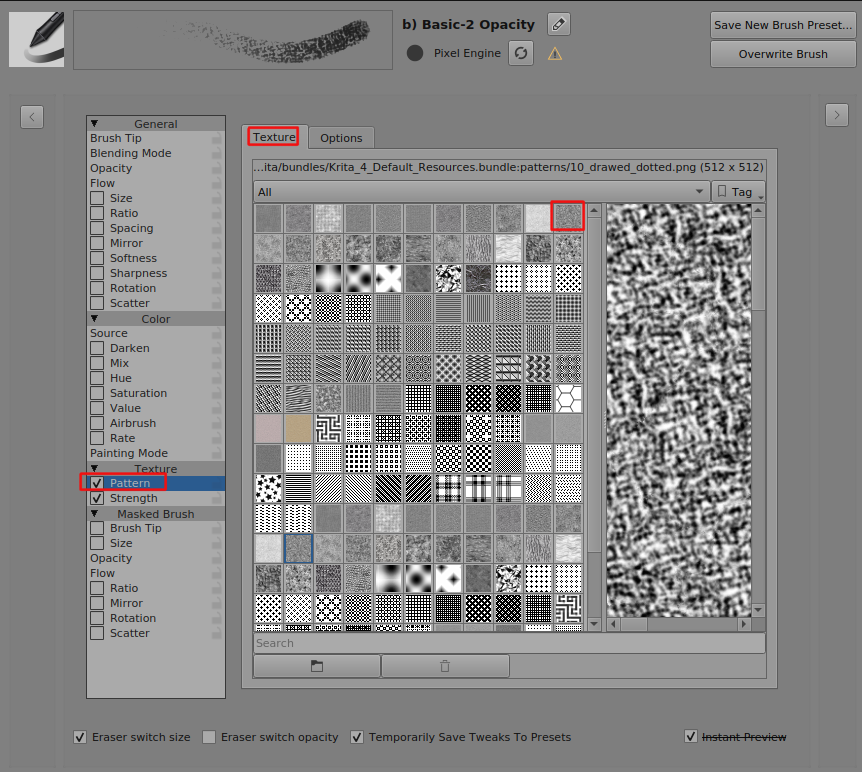Image resolution: width=862 pixels, height=772 pixels.
Task: Collapse the left panel arrow button
Action: coord(32,116)
